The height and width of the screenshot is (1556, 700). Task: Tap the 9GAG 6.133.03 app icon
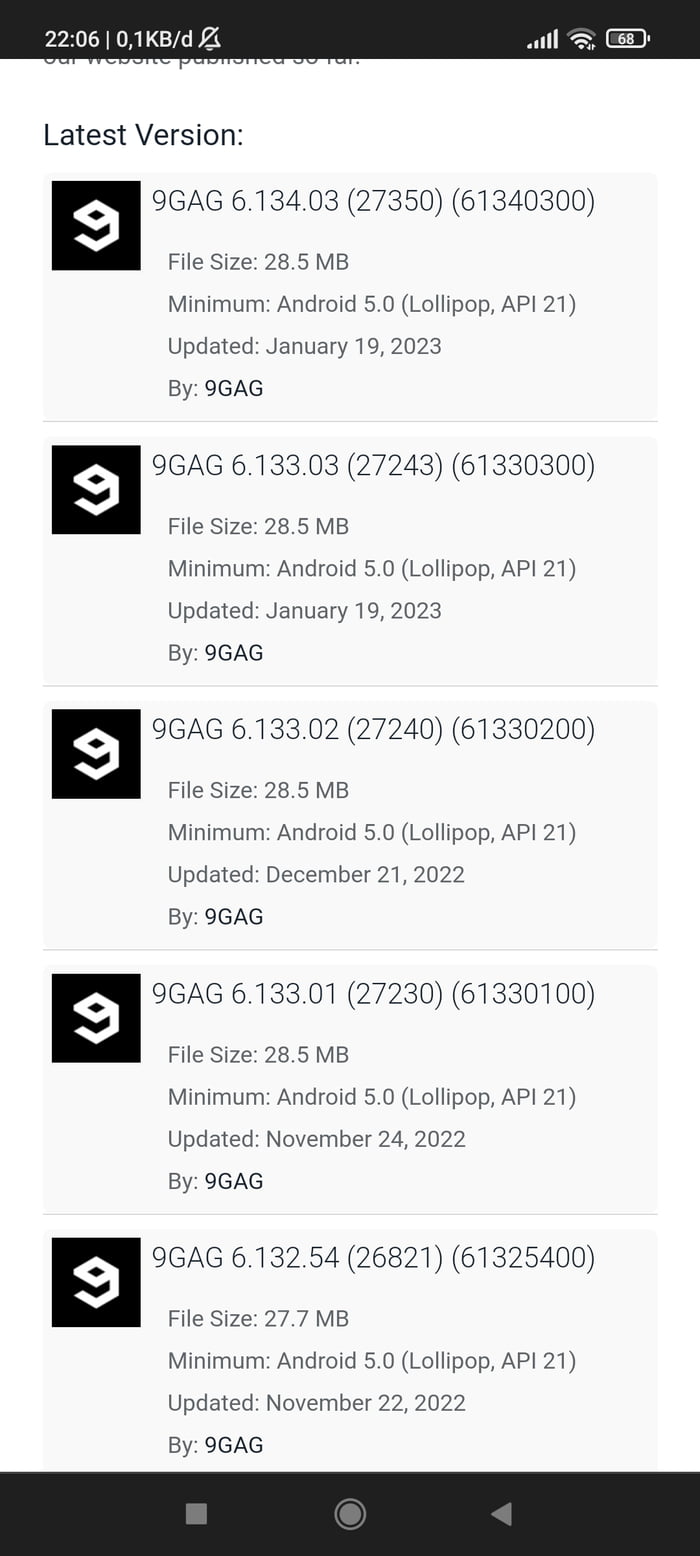tap(96, 490)
